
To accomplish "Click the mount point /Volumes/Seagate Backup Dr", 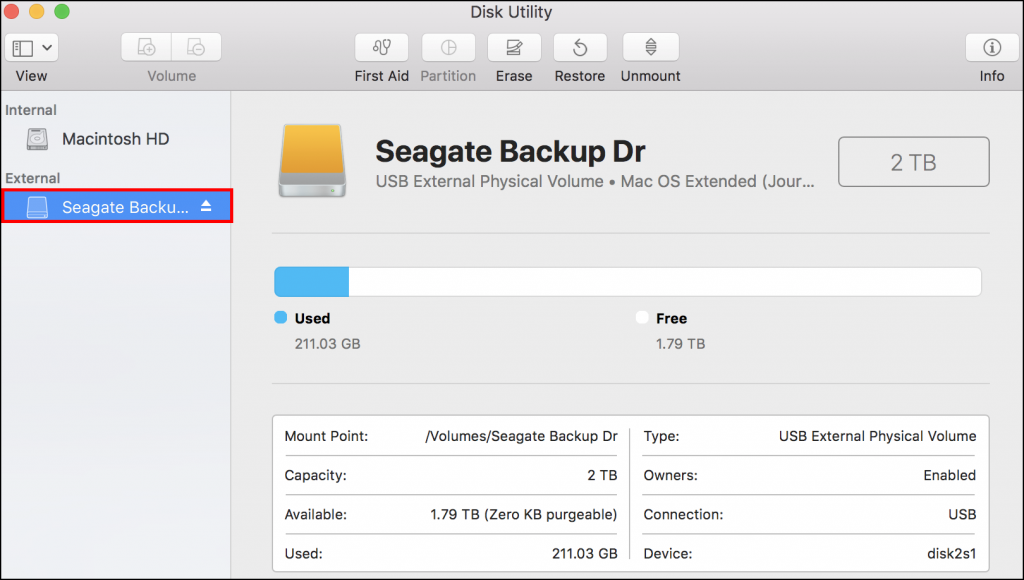I will (520, 436).
